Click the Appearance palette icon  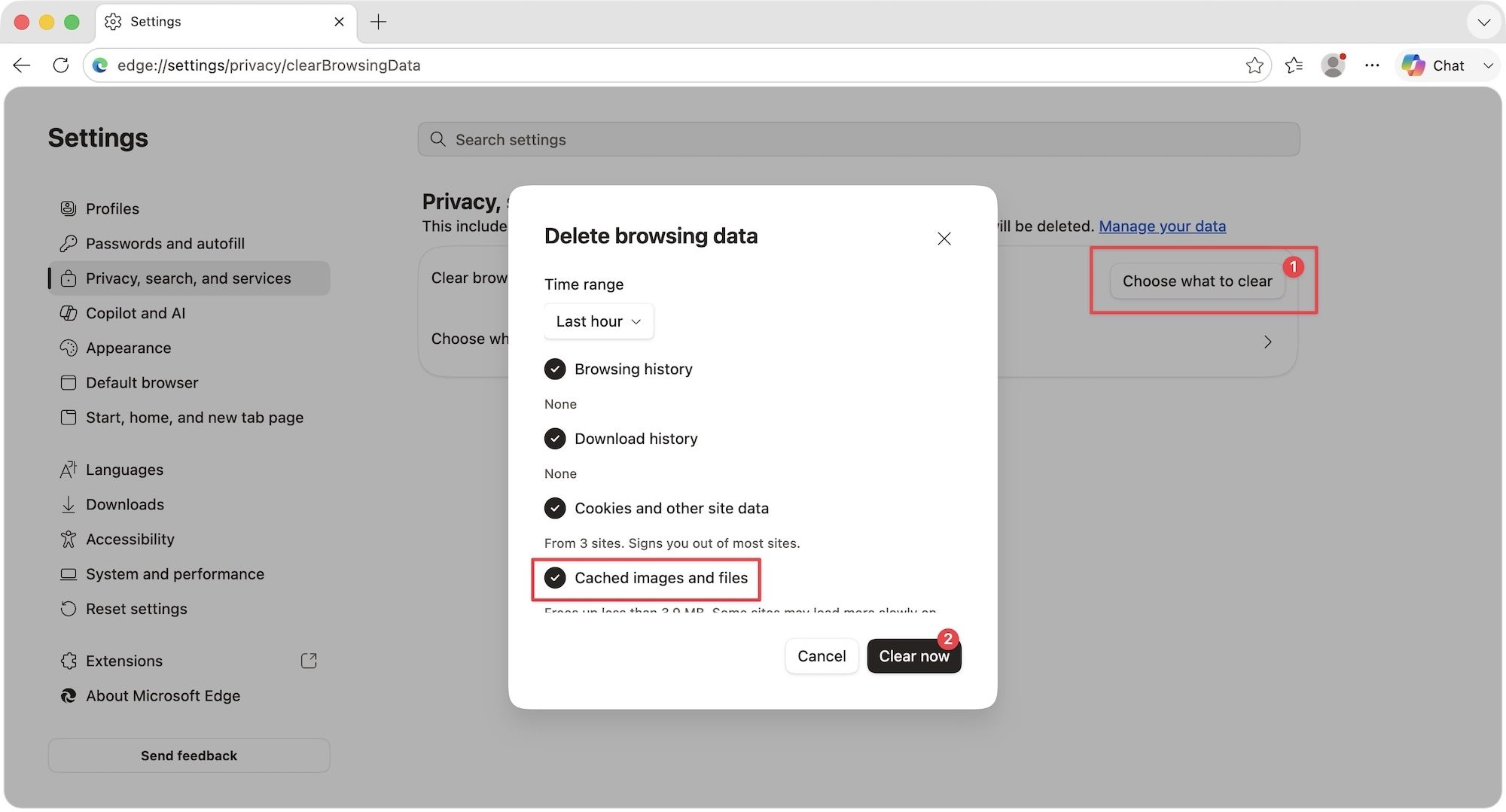coord(69,348)
